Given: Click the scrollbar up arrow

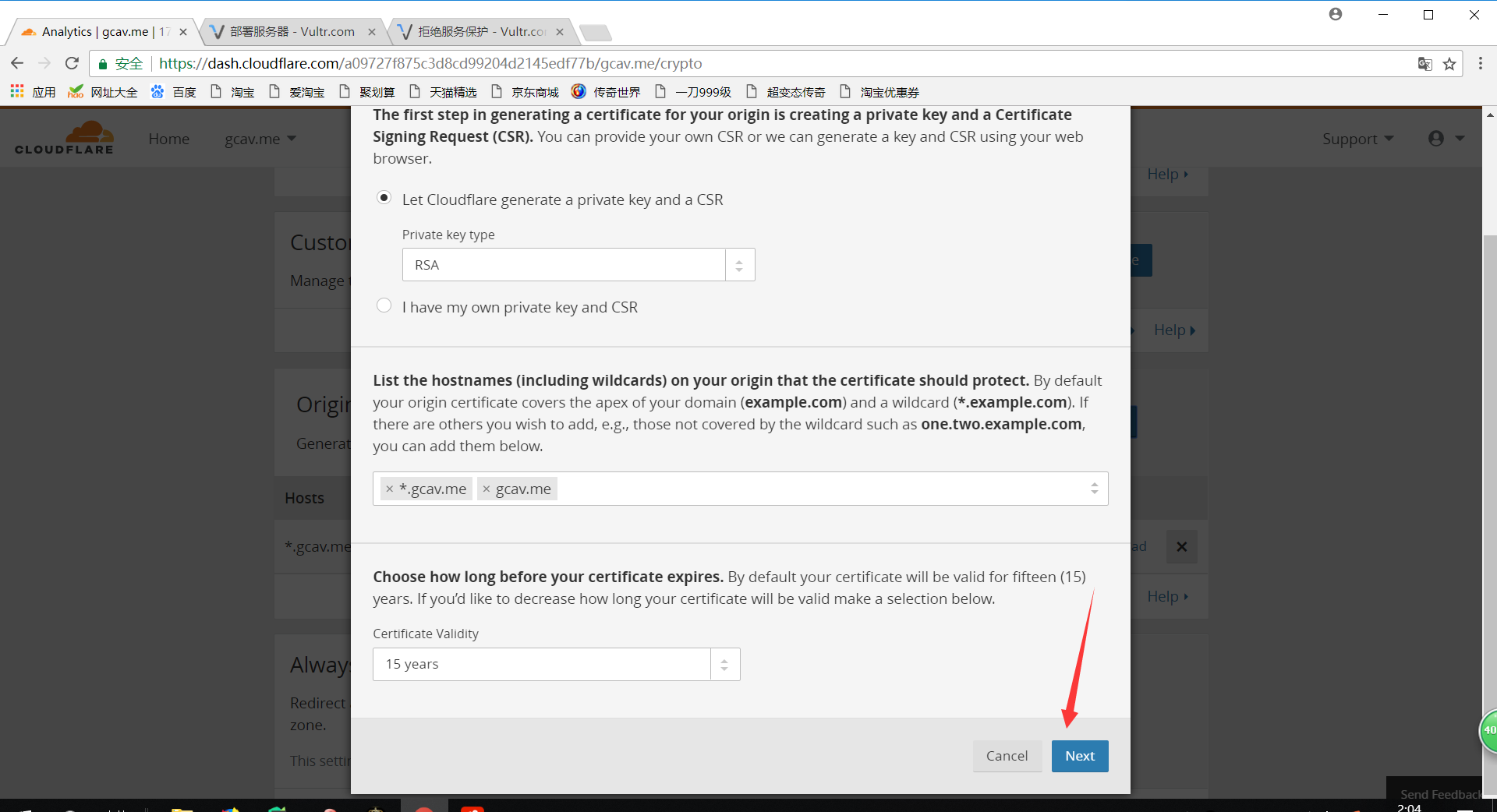Looking at the screenshot, I should click(x=1490, y=115).
